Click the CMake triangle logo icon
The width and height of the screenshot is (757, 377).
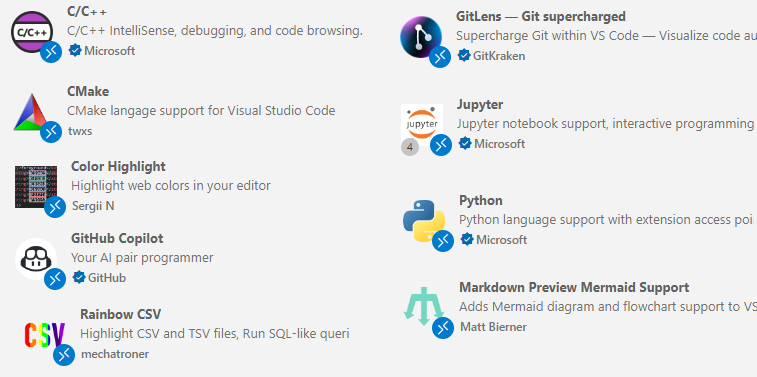tap(32, 112)
